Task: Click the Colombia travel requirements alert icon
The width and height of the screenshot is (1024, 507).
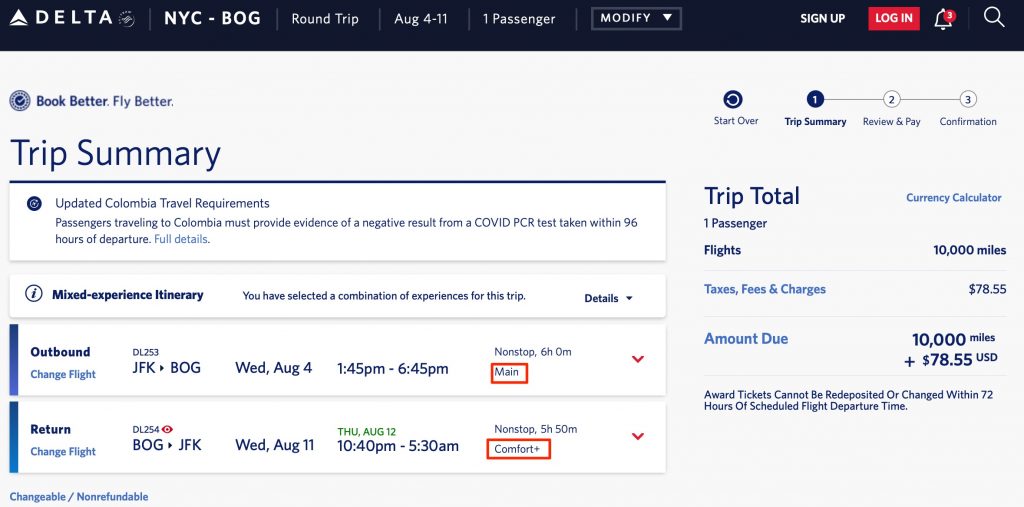Action: [x=35, y=204]
